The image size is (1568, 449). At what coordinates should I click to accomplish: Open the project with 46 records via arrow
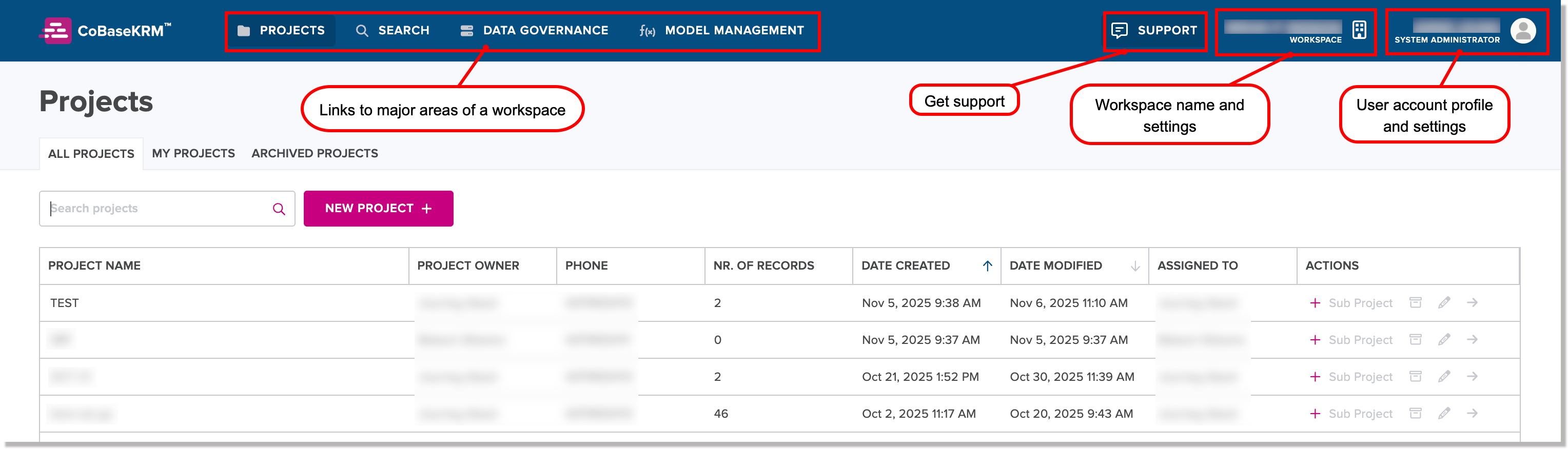pyautogui.click(x=1472, y=413)
